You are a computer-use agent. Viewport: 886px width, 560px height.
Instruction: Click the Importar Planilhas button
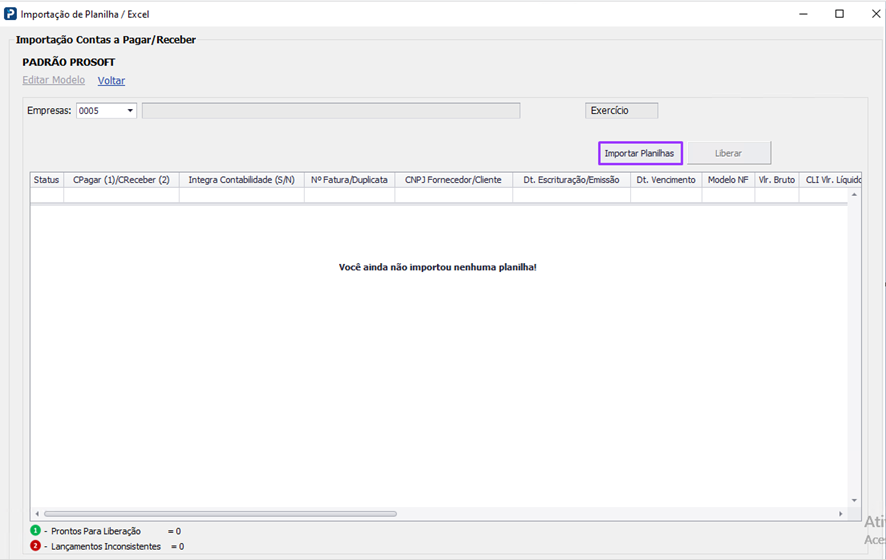pos(640,153)
